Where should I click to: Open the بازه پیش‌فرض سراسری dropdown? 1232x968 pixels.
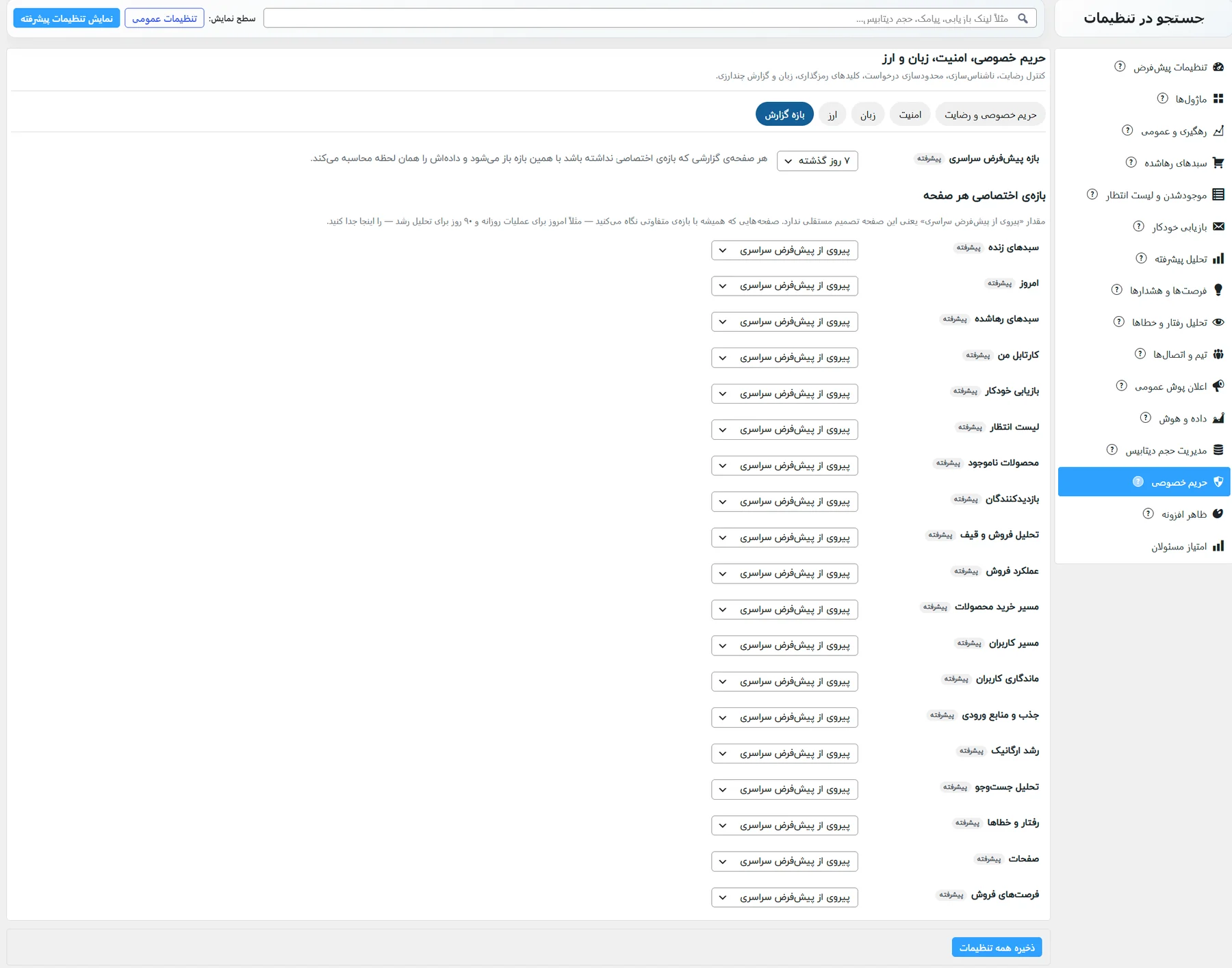(x=817, y=161)
